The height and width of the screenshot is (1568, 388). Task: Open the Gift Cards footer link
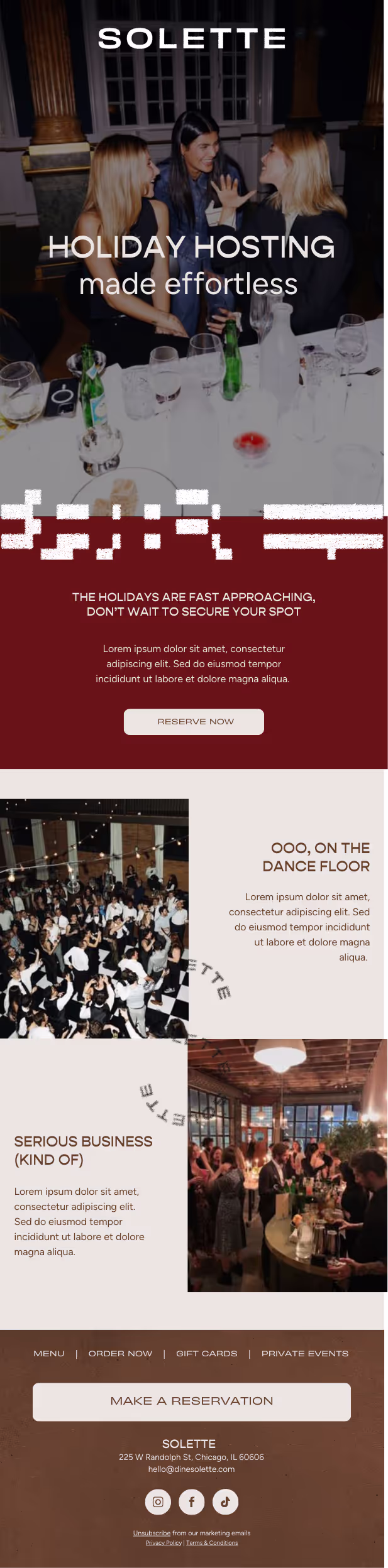[207, 1353]
